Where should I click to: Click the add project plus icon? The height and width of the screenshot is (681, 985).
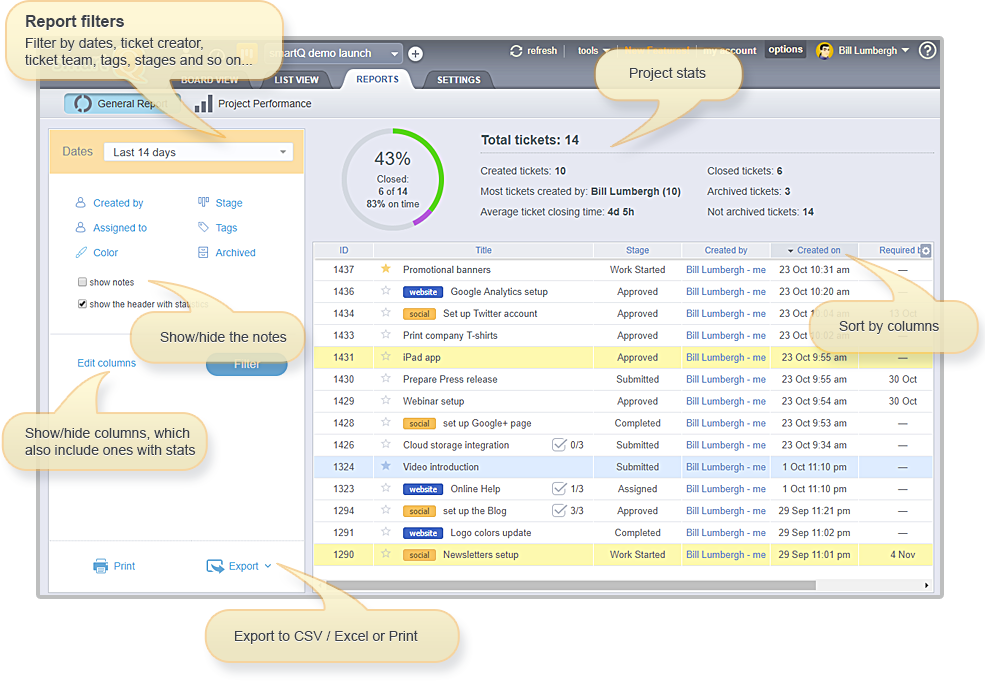coord(415,54)
